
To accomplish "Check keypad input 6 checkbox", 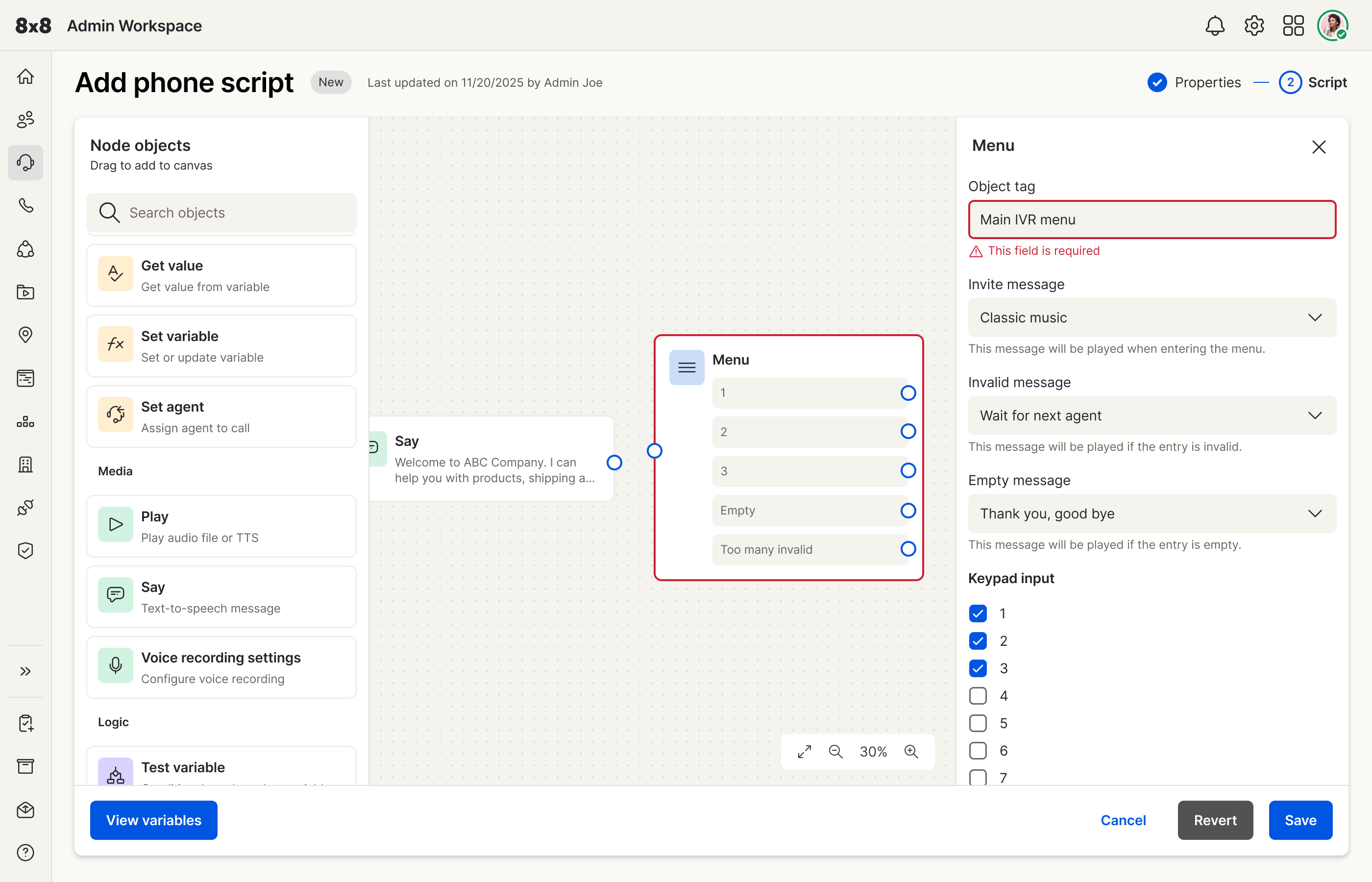I will [x=978, y=750].
